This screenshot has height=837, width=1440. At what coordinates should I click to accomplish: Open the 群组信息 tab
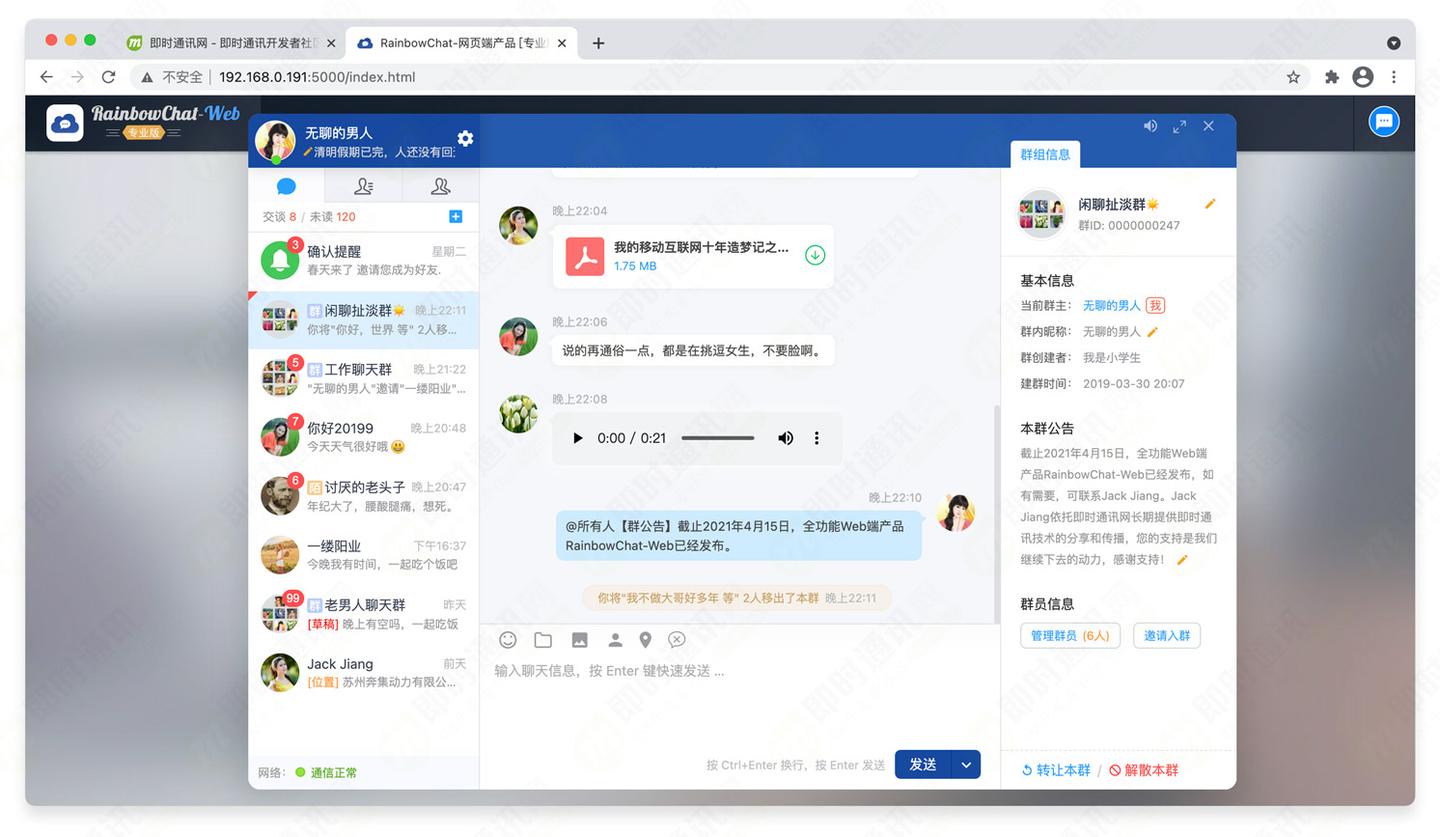[x=1045, y=155]
